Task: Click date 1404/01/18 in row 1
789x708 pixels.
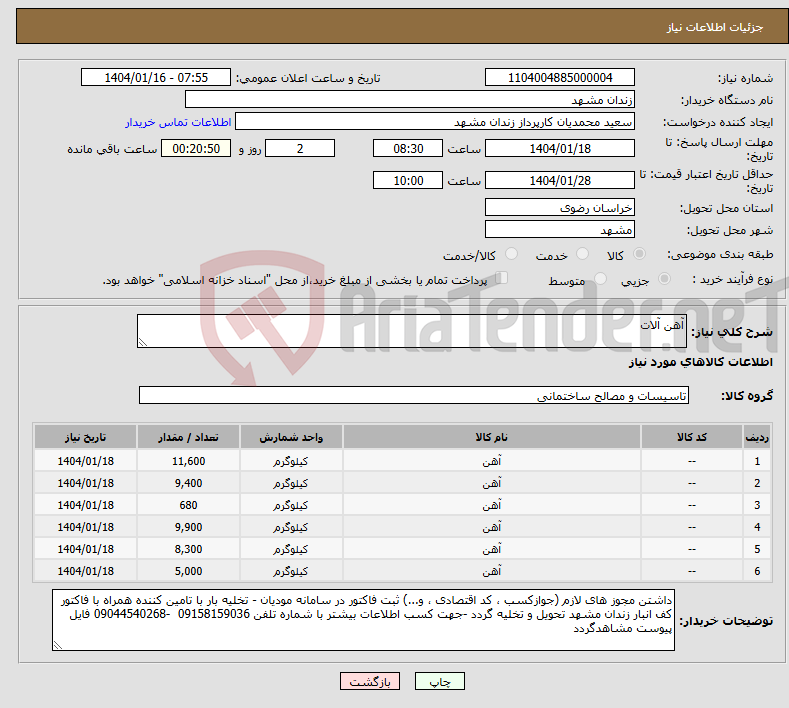Action: pos(86,461)
